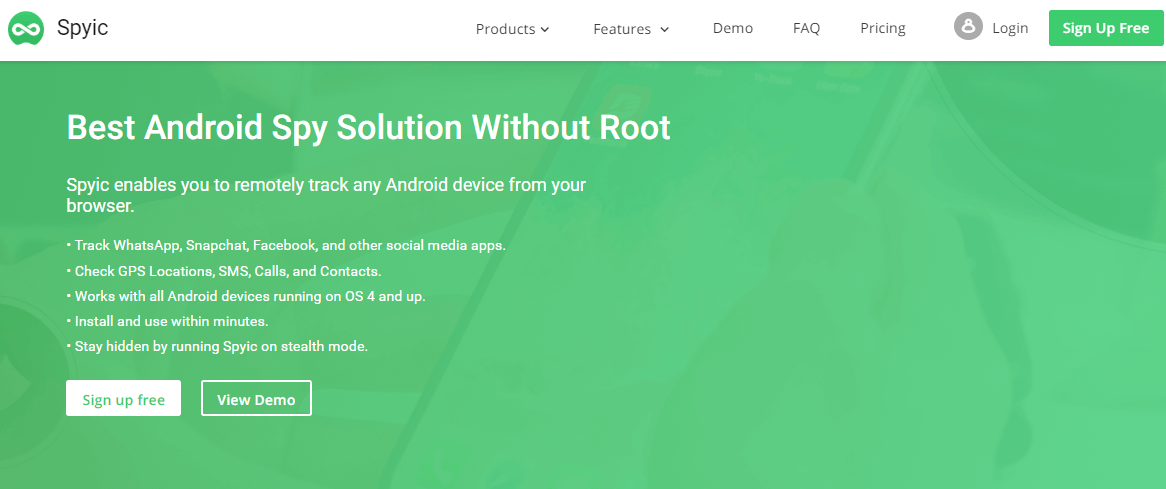Click the bullet about stealth mode
This screenshot has height=489, width=1166.
pos(217,346)
